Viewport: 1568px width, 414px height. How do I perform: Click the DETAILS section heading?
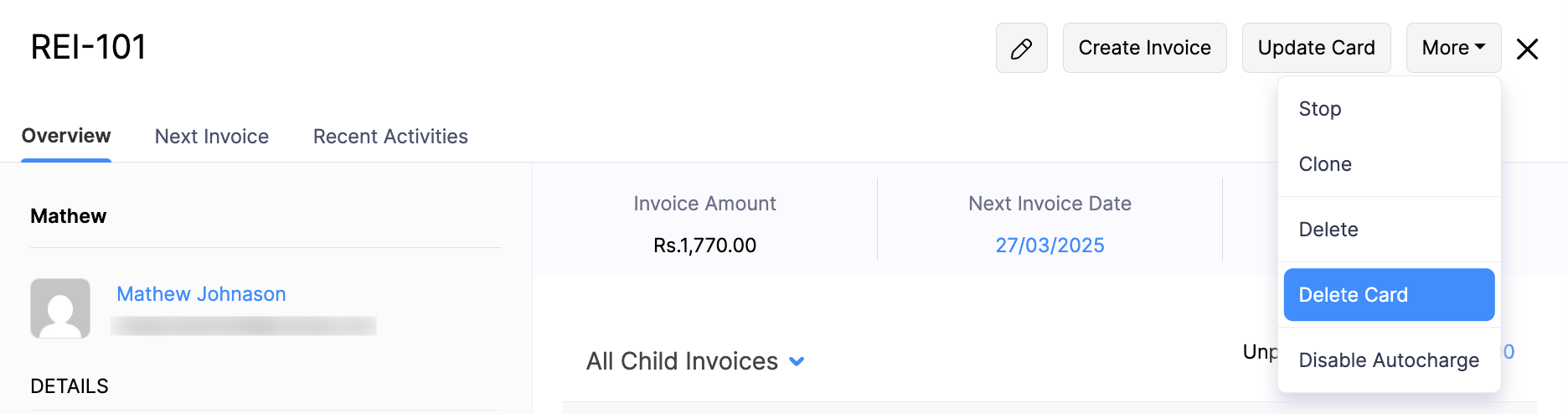point(70,386)
